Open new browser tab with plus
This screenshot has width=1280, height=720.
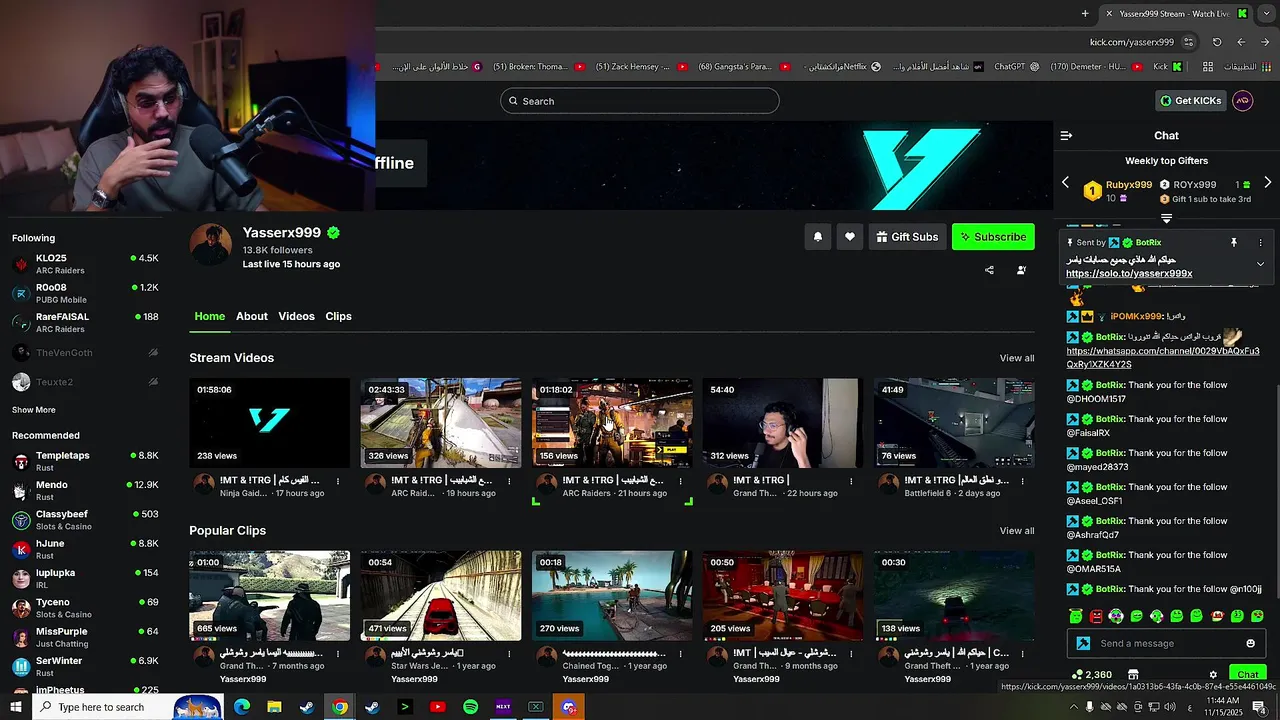pyautogui.click(x=1085, y=13)
